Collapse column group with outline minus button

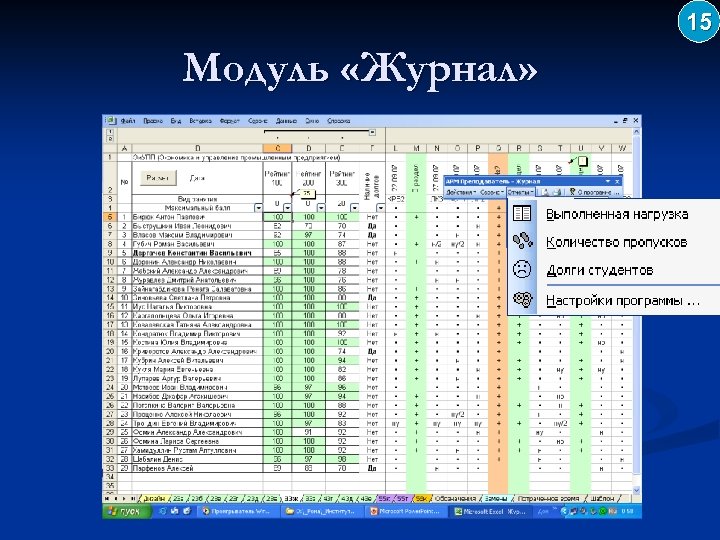point(372,133)
